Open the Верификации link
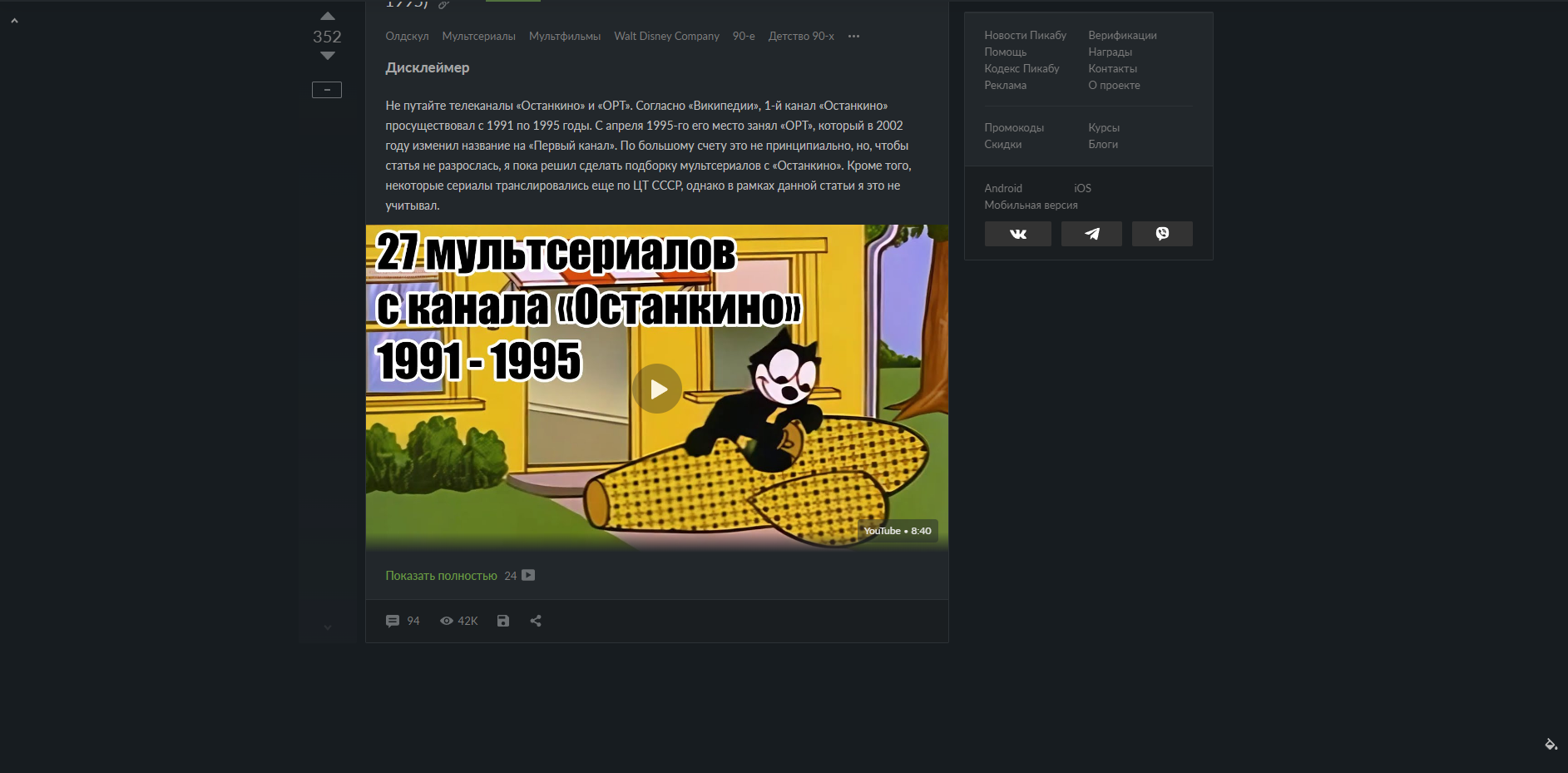This screenshot has height=773, width=1568. tap(1122, 35)
